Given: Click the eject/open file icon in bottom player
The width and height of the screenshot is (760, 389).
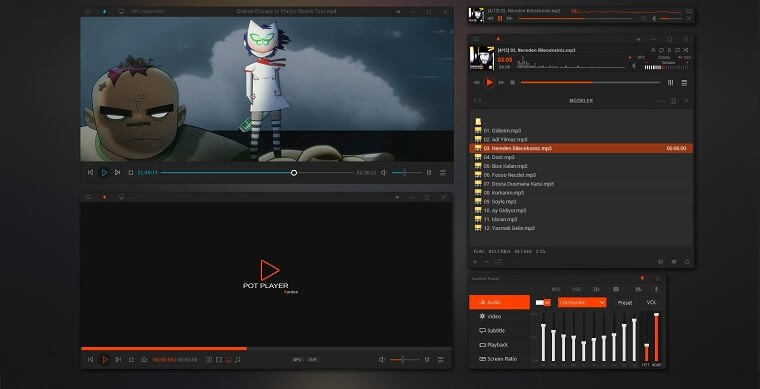Looking at the screenshot, I should coord(144,360).
